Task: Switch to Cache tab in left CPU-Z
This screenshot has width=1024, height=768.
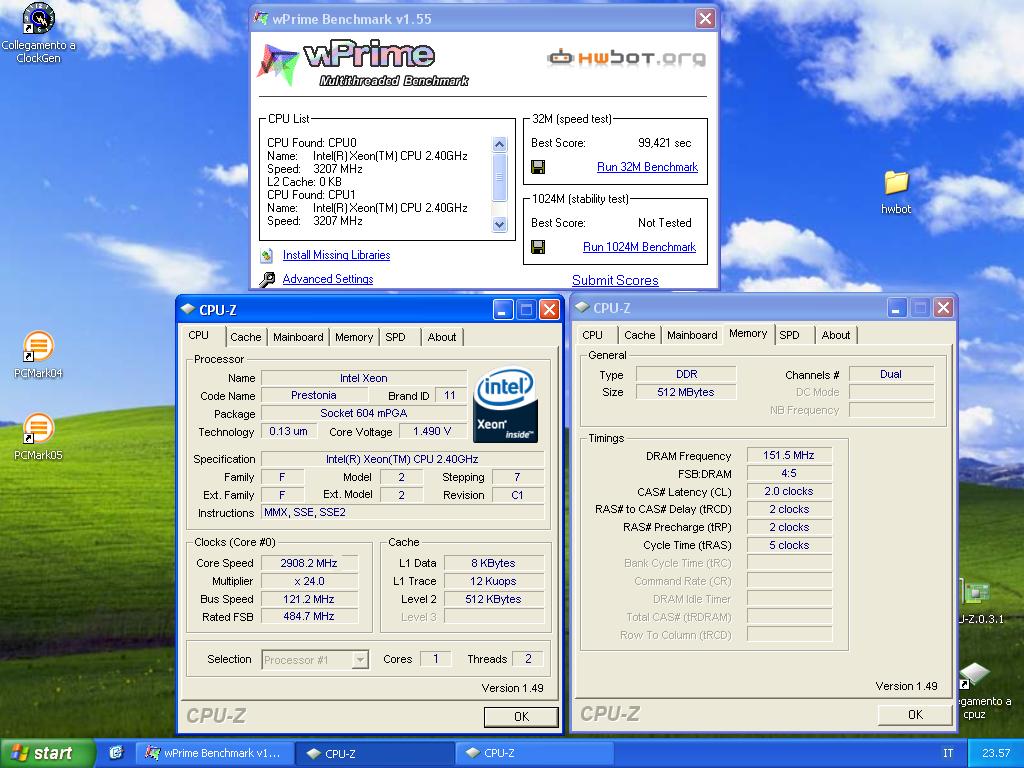Action: point(246,337)
